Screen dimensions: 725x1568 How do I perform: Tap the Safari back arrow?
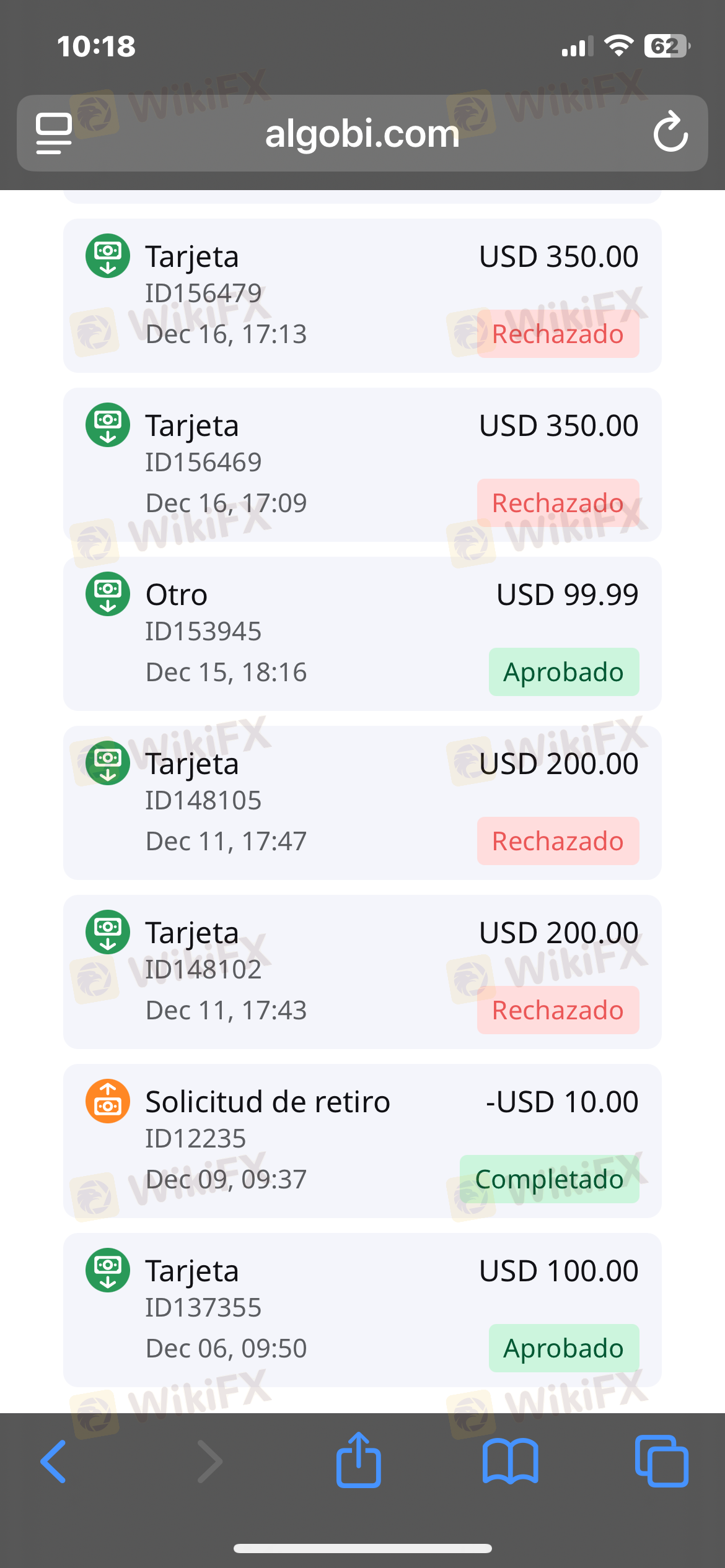[54, 1461]
